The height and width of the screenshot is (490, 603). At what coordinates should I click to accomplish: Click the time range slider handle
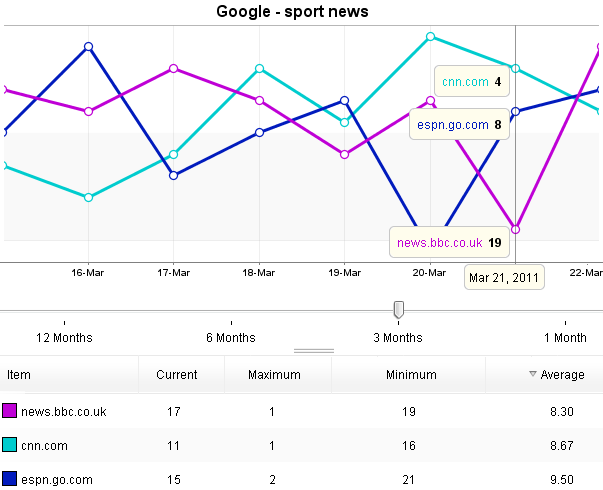tap(399, 309)
